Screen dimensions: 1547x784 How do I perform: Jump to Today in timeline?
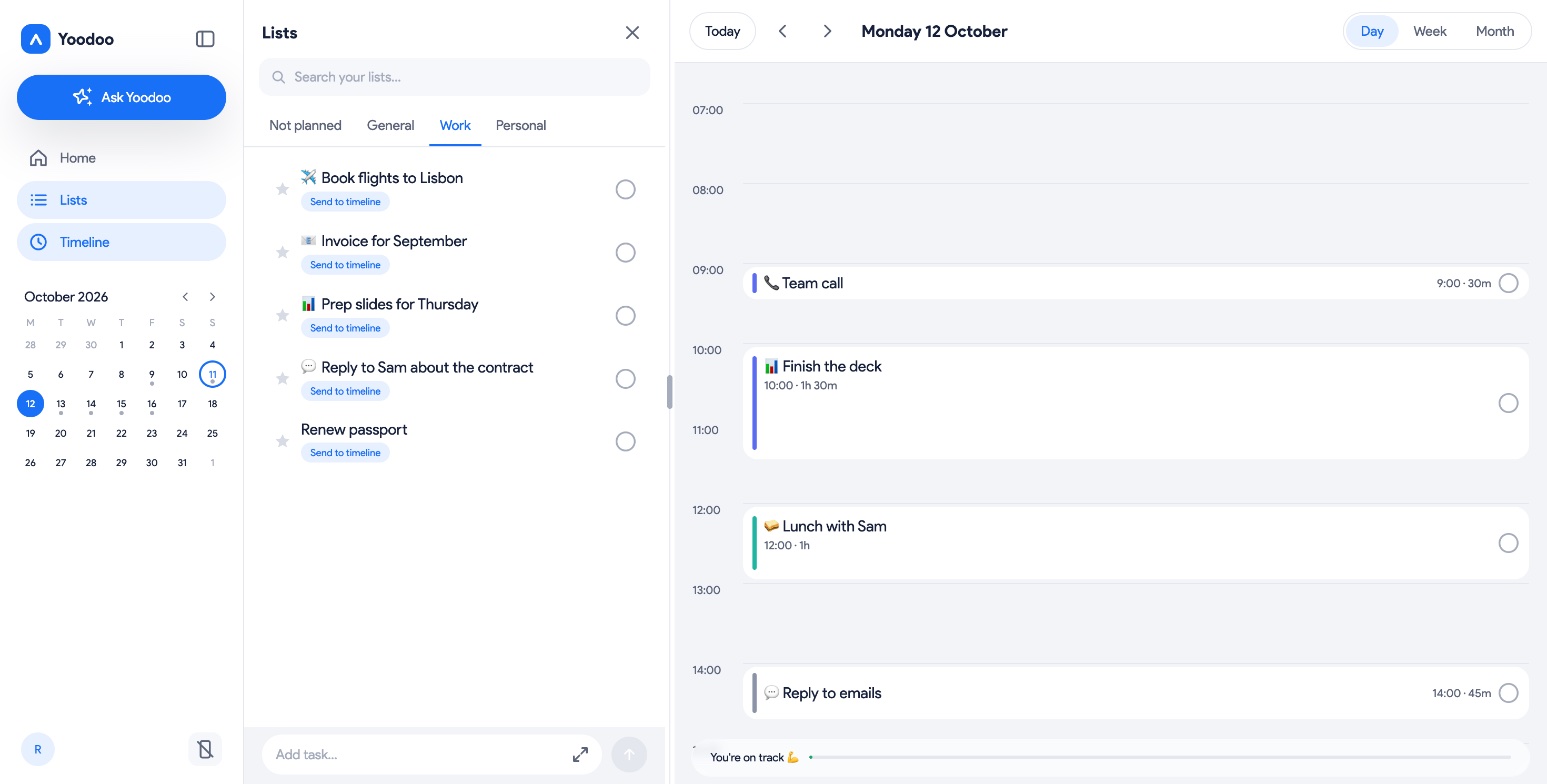click(722, 31)
